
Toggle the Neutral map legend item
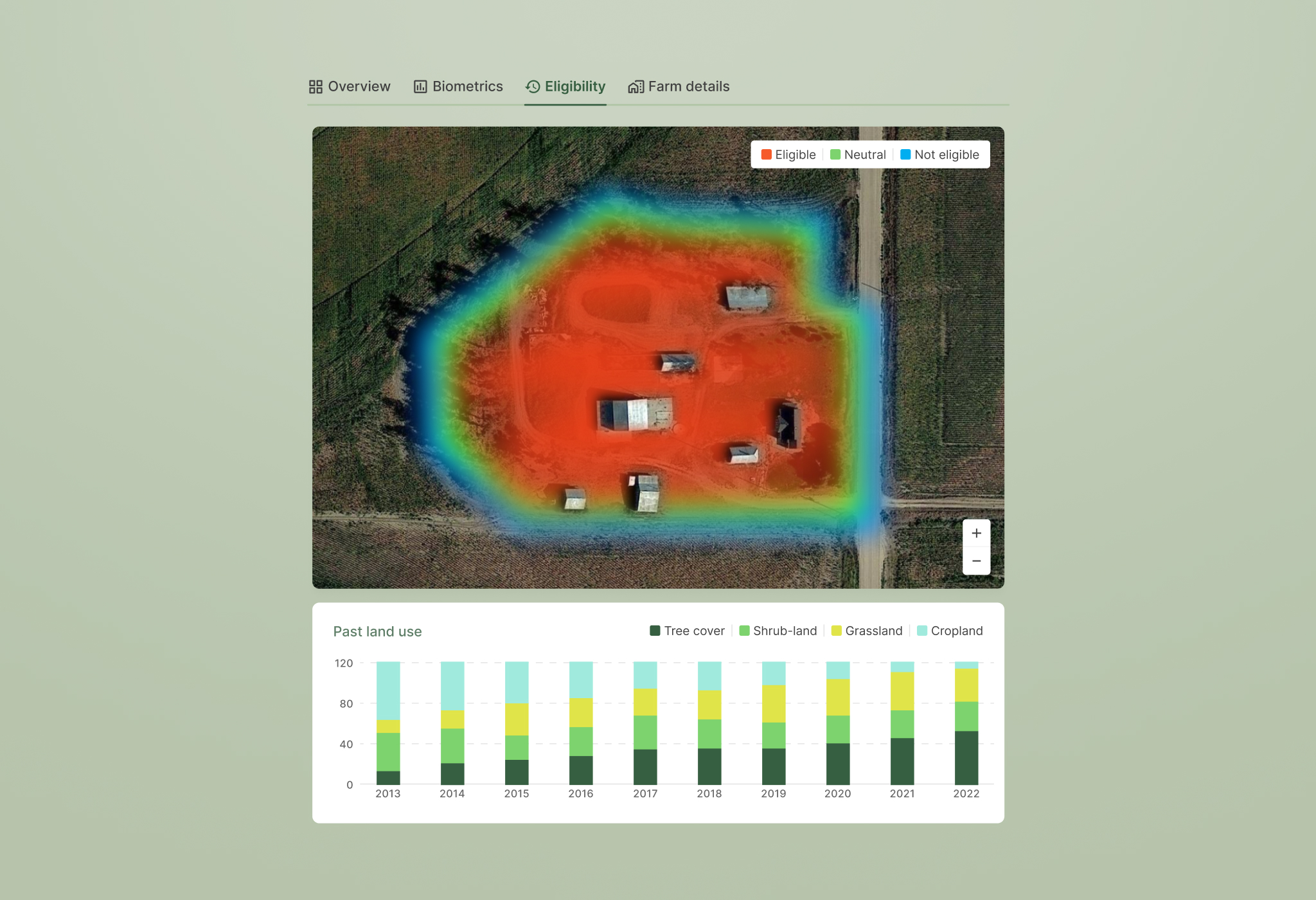pos(858,155)
